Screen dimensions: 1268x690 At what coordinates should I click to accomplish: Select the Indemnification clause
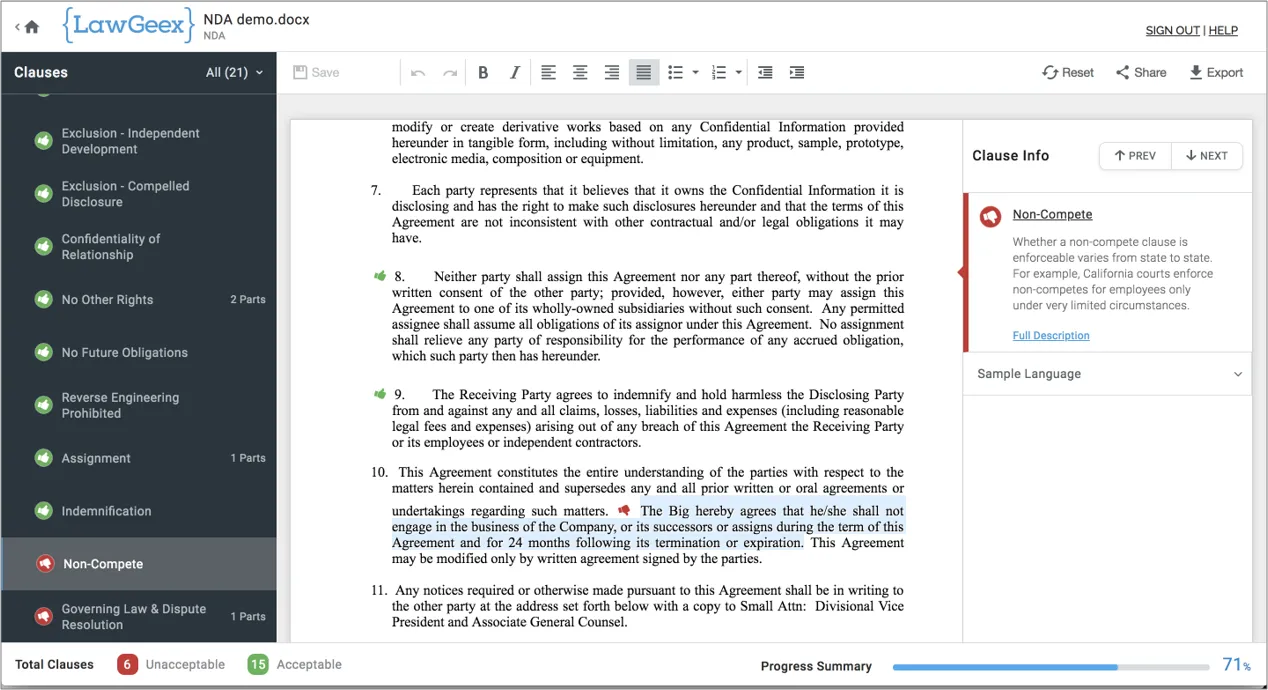pyautogui.click(x=138, y=511)
